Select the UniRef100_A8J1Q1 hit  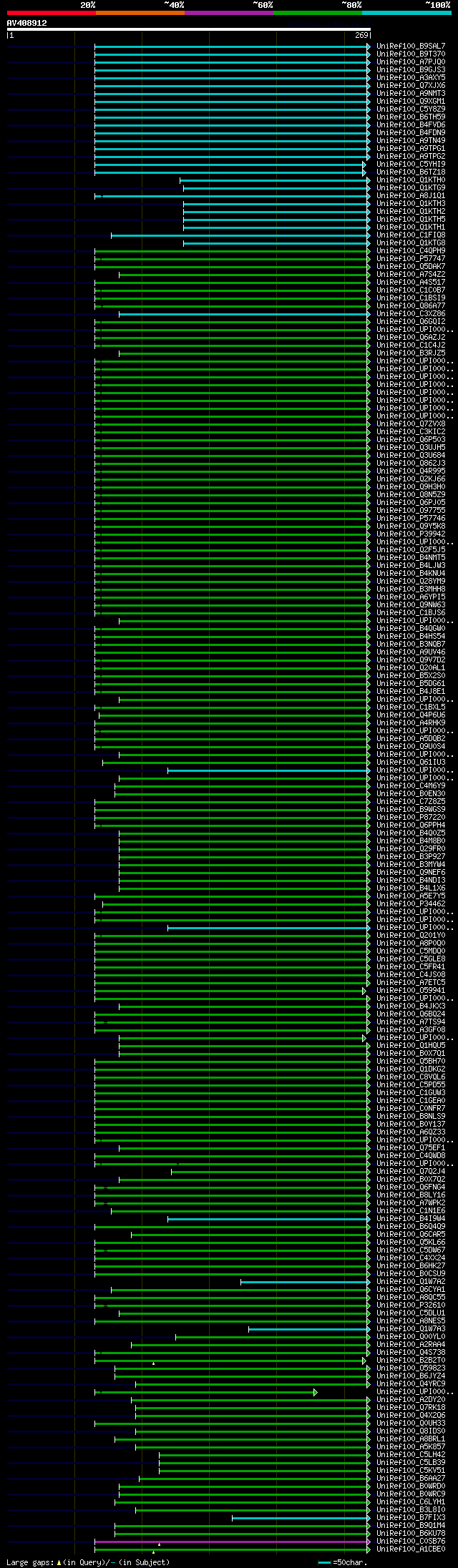(411, 196)
